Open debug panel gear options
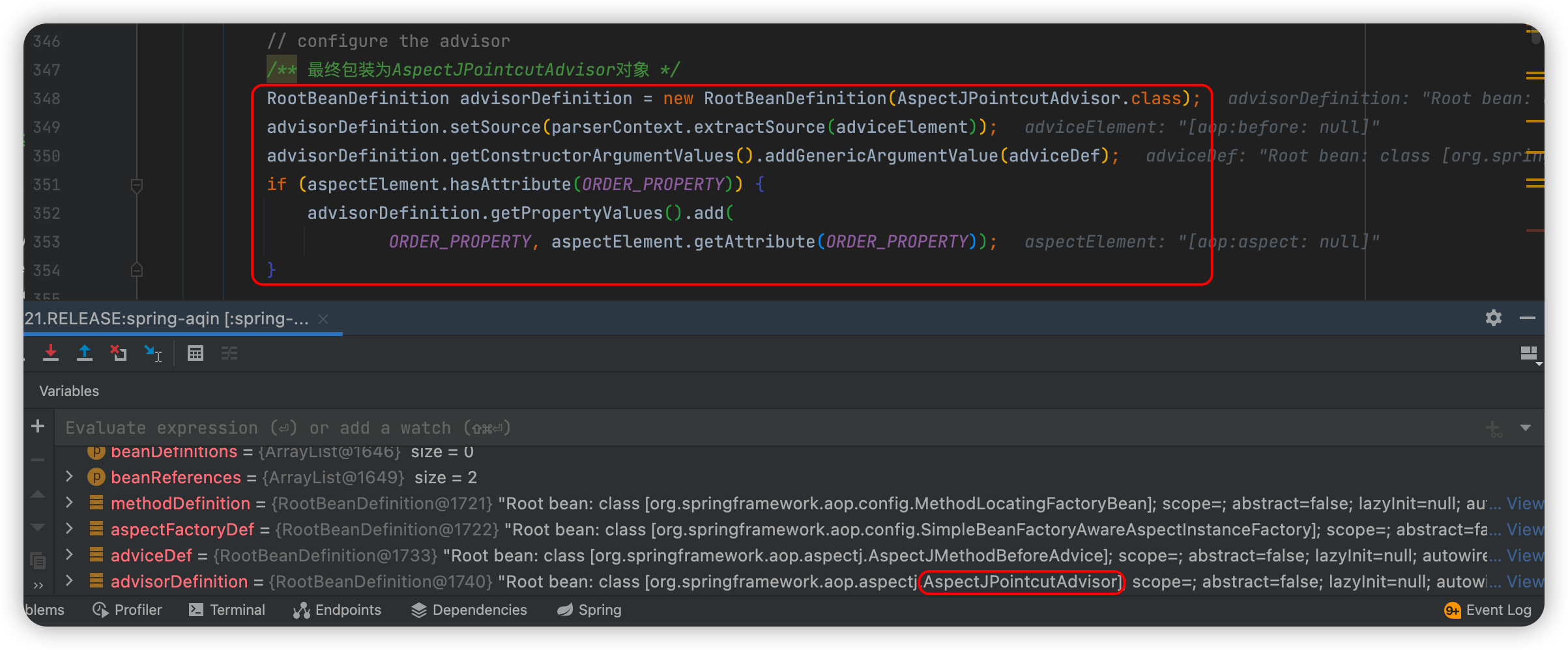Screen dimensions: 1568x650 1494,318
